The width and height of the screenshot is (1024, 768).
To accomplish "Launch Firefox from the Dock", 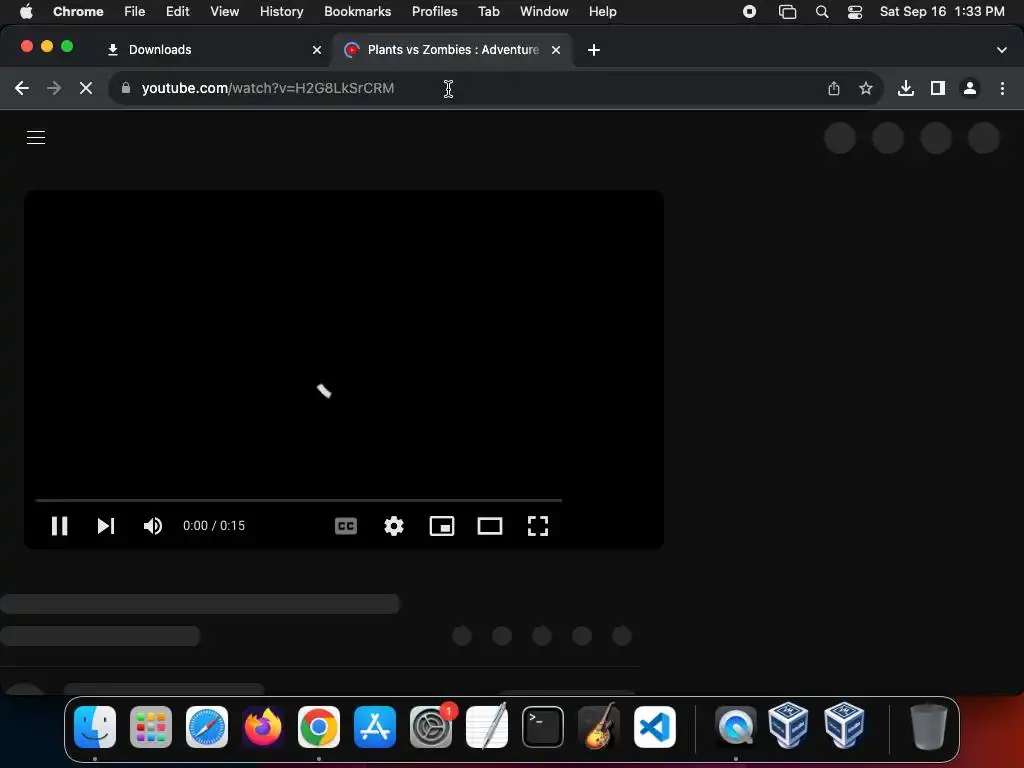I will (263, 727).
